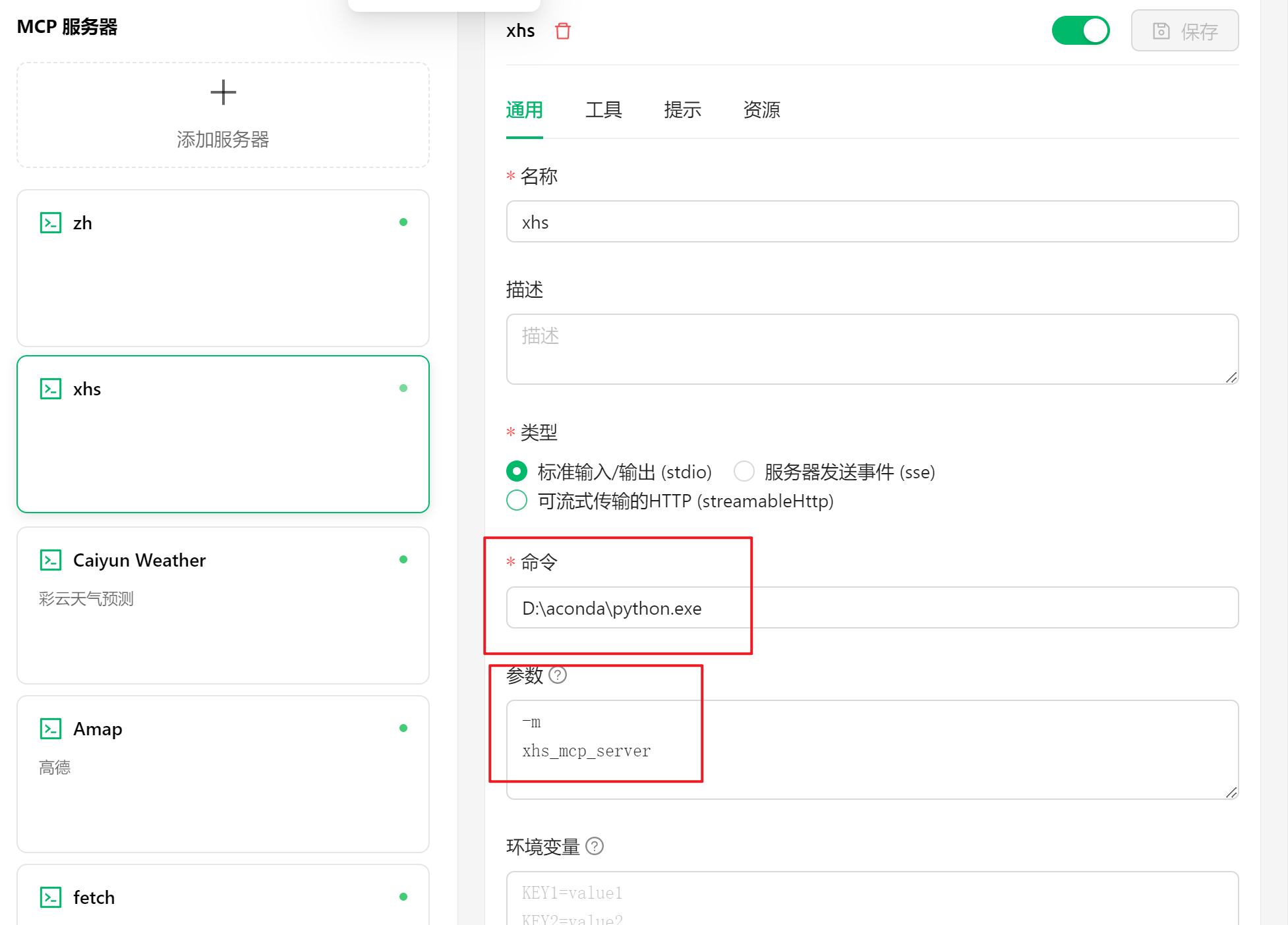This screenshot has width=1288, height=925.
Task: Click the fetch server terminal icon
Action: [x=51, y=897]
